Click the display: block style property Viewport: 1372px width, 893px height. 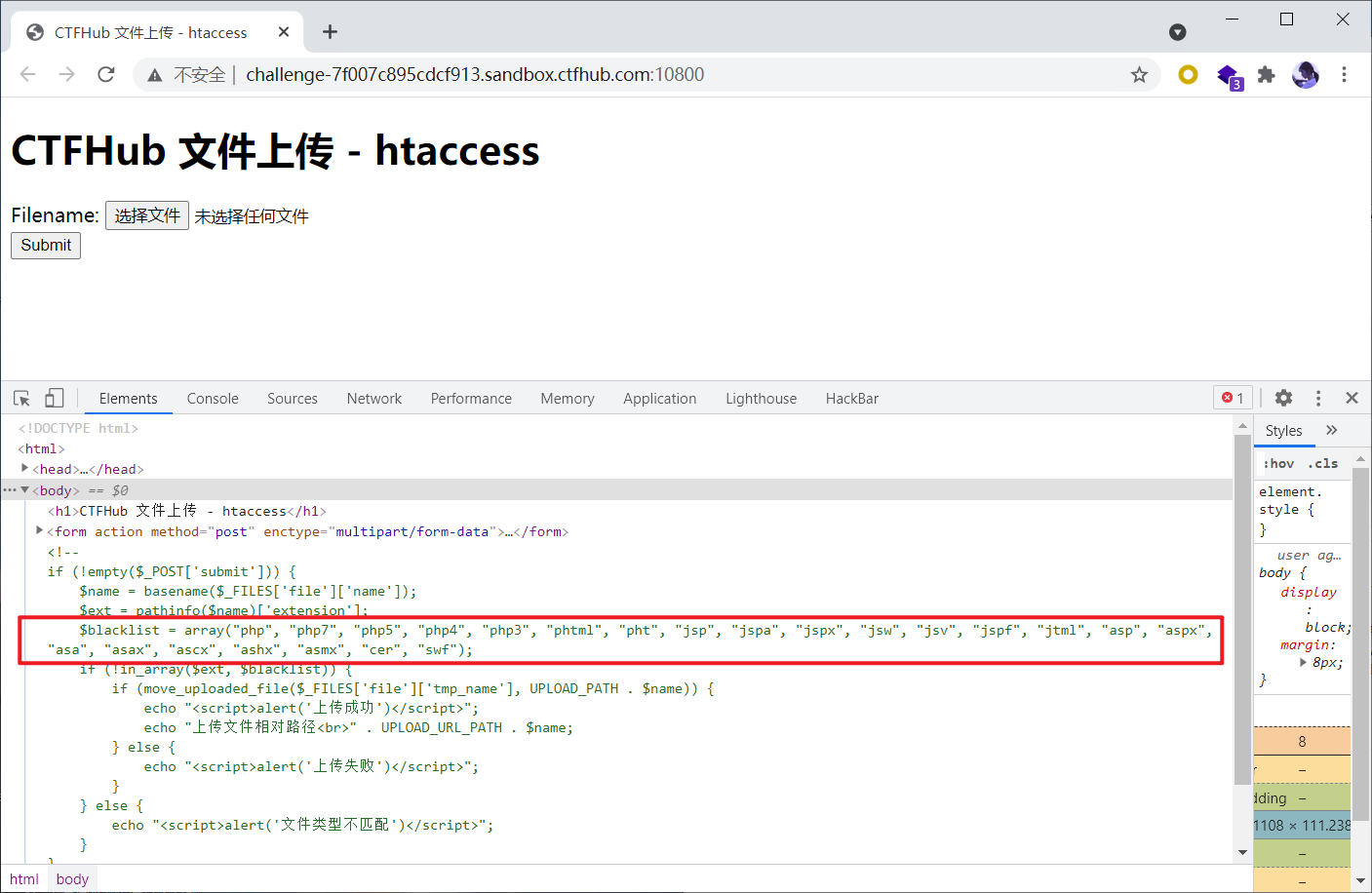[1315, 609]
